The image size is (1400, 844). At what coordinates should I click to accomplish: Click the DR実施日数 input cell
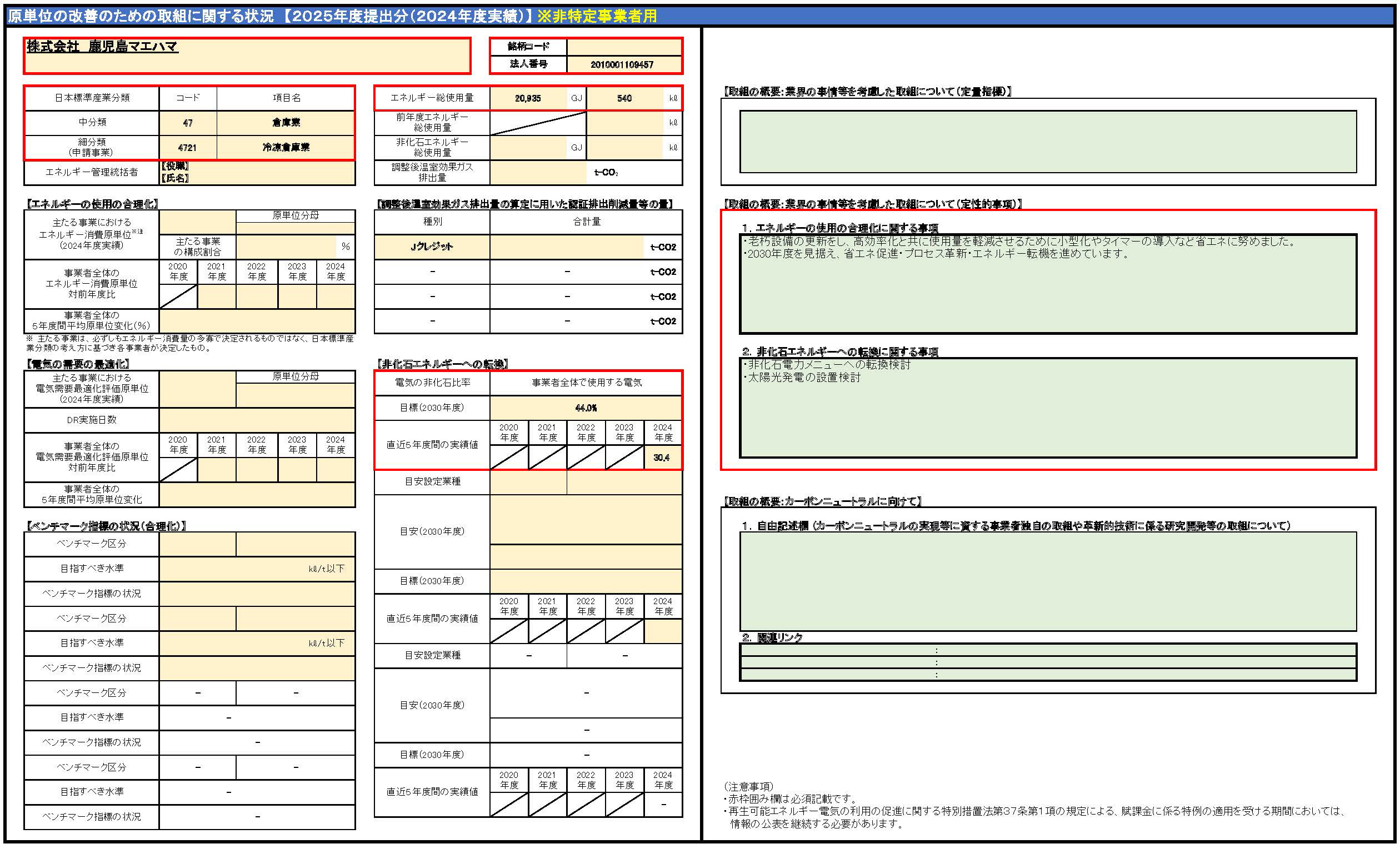pyautogui.click(x=257, y=420)
